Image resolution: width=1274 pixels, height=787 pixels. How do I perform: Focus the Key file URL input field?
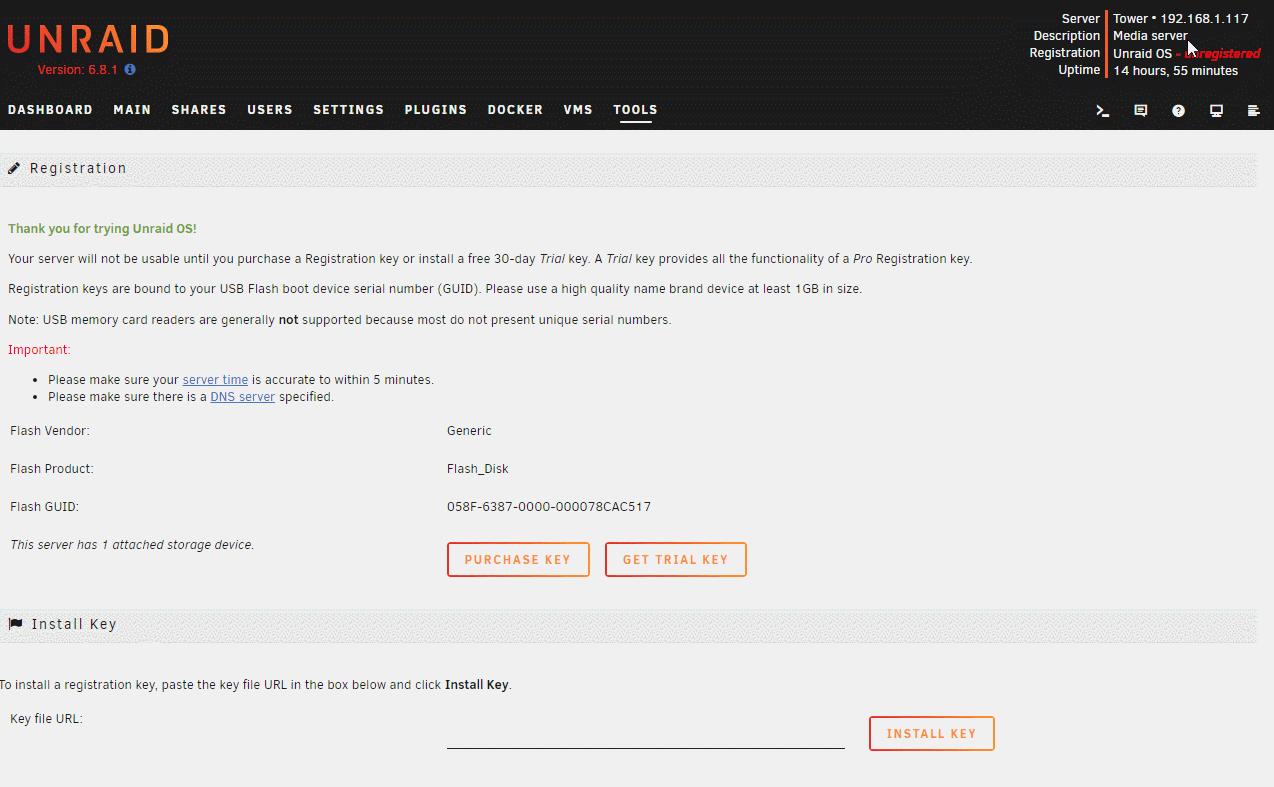646,734
